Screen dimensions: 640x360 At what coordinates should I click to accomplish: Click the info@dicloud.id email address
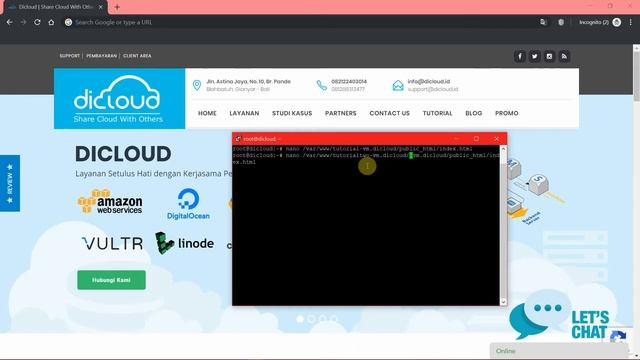click(x=429, y=81)
